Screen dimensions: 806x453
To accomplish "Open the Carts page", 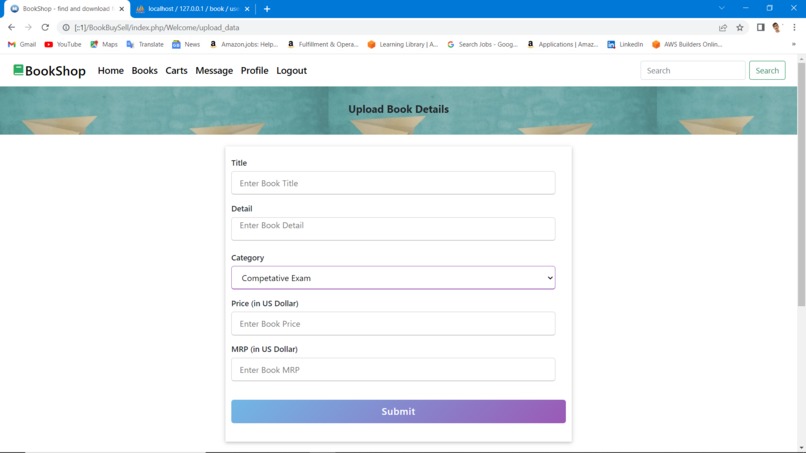I will tap(176, 70).
